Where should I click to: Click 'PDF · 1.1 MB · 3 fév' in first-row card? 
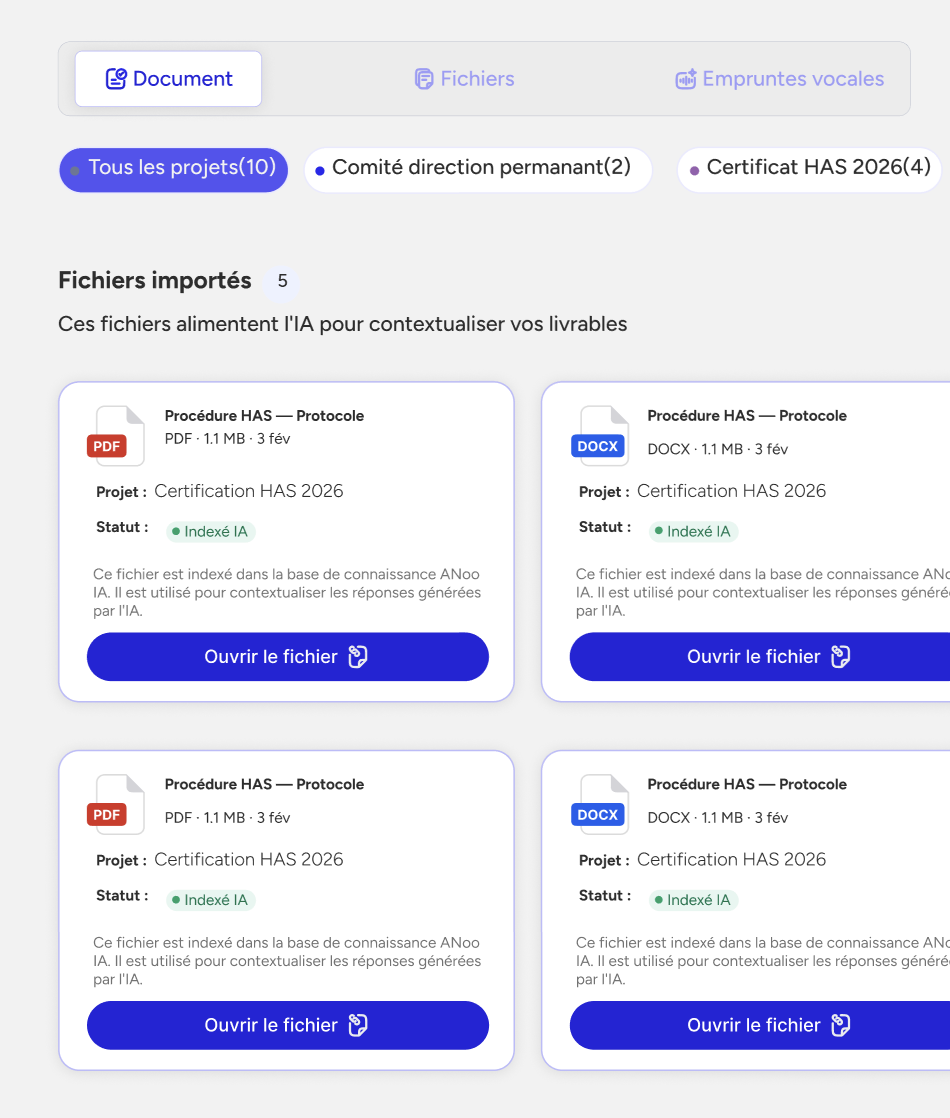(x=228, y=439)
